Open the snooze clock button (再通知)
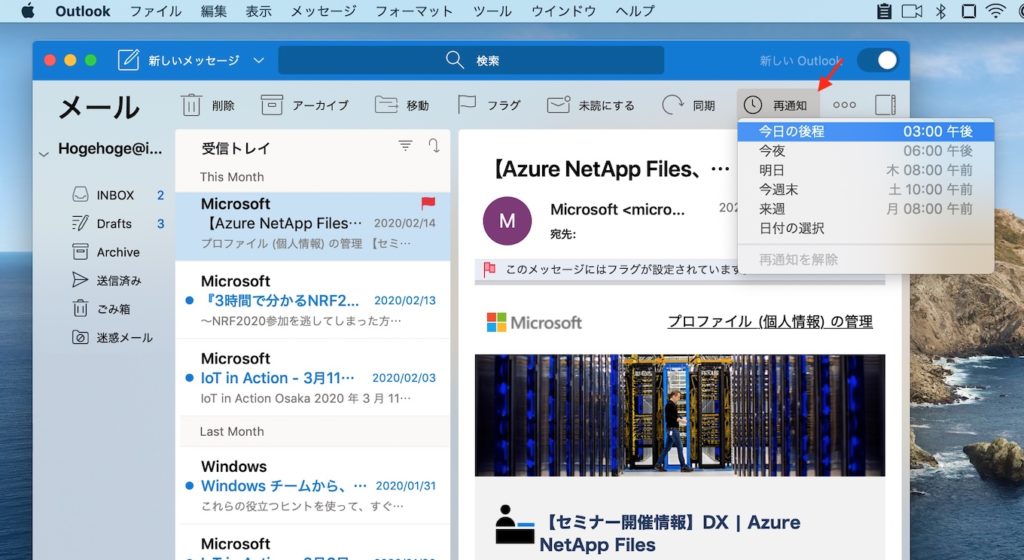This screenshot has width=1024, height=560. [x=777, y=105]
